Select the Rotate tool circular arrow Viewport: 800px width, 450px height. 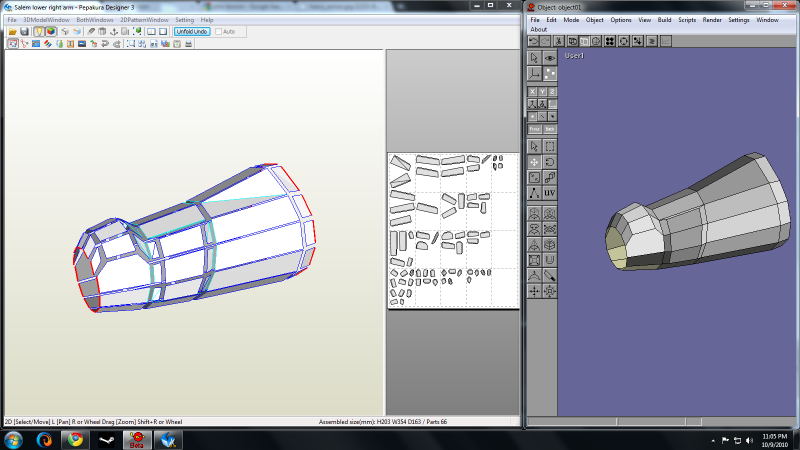[549, 162]
